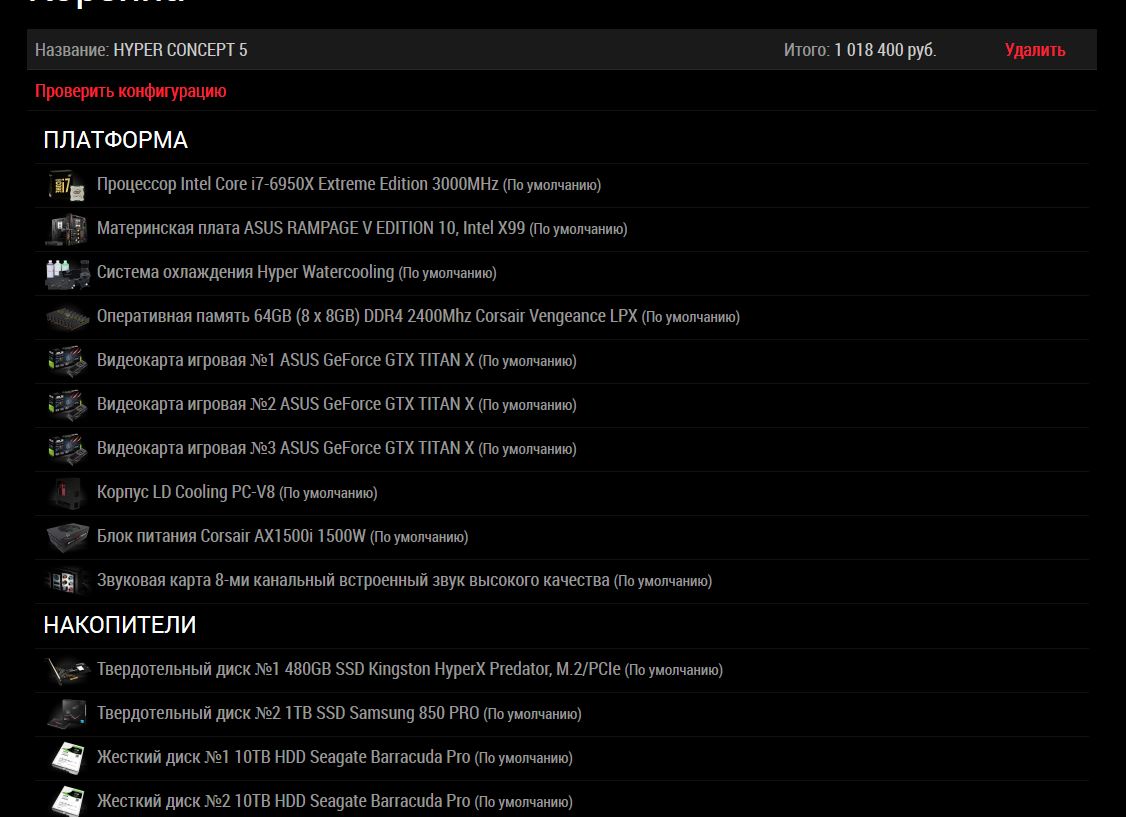
Task: Click the НАКОПИТЕЛИ section heading
Action: (x=120, y=625)
